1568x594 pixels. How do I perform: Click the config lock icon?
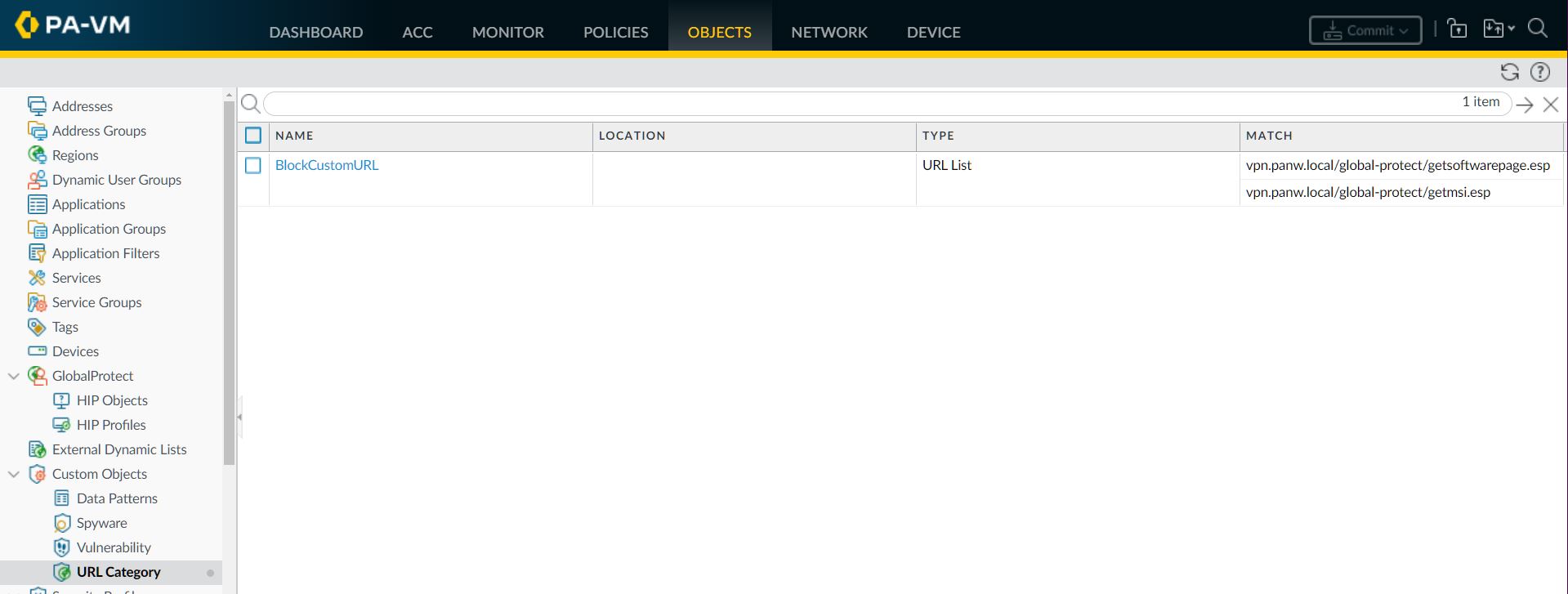[1457, 29]
